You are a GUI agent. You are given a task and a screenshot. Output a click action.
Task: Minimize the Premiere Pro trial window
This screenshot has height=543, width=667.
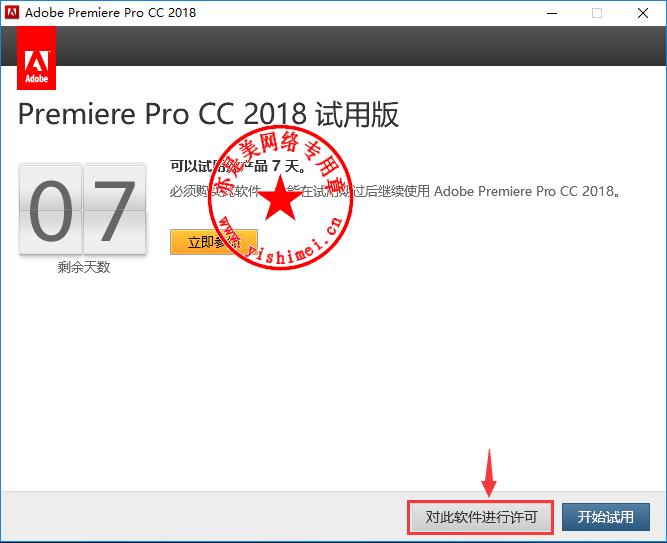tap(552, 13)
